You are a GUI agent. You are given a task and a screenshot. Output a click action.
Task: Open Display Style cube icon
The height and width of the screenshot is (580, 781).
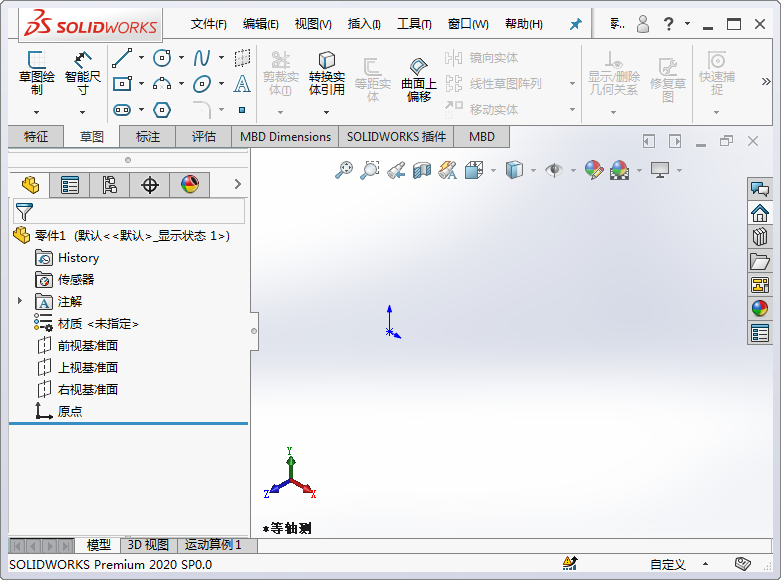514,170
